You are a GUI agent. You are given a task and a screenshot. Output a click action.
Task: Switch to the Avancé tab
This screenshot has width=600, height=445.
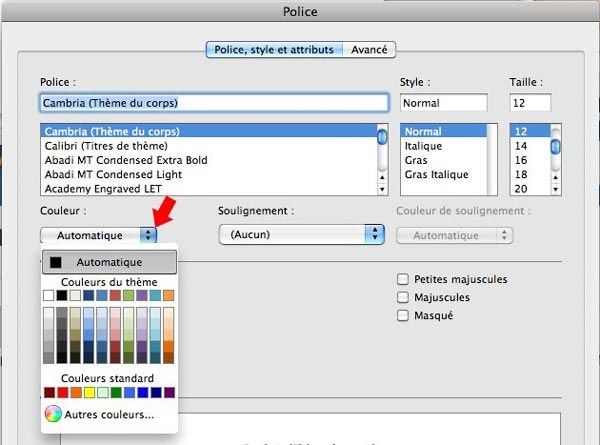click(370, 49)
